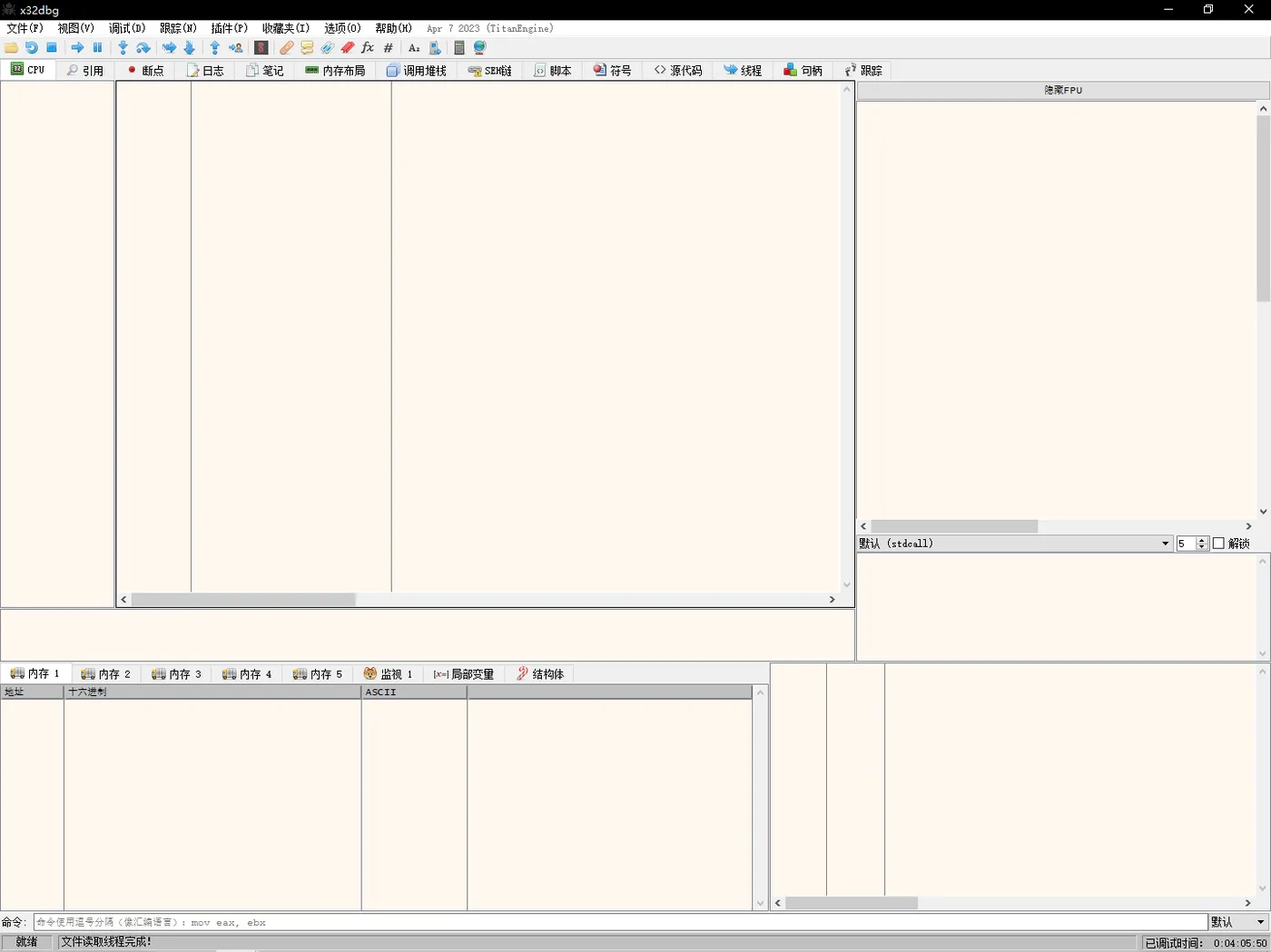Screen dimensions: 1271x952
Task: Select the 内存 3 dump tab
Action: tap(177, 673)
